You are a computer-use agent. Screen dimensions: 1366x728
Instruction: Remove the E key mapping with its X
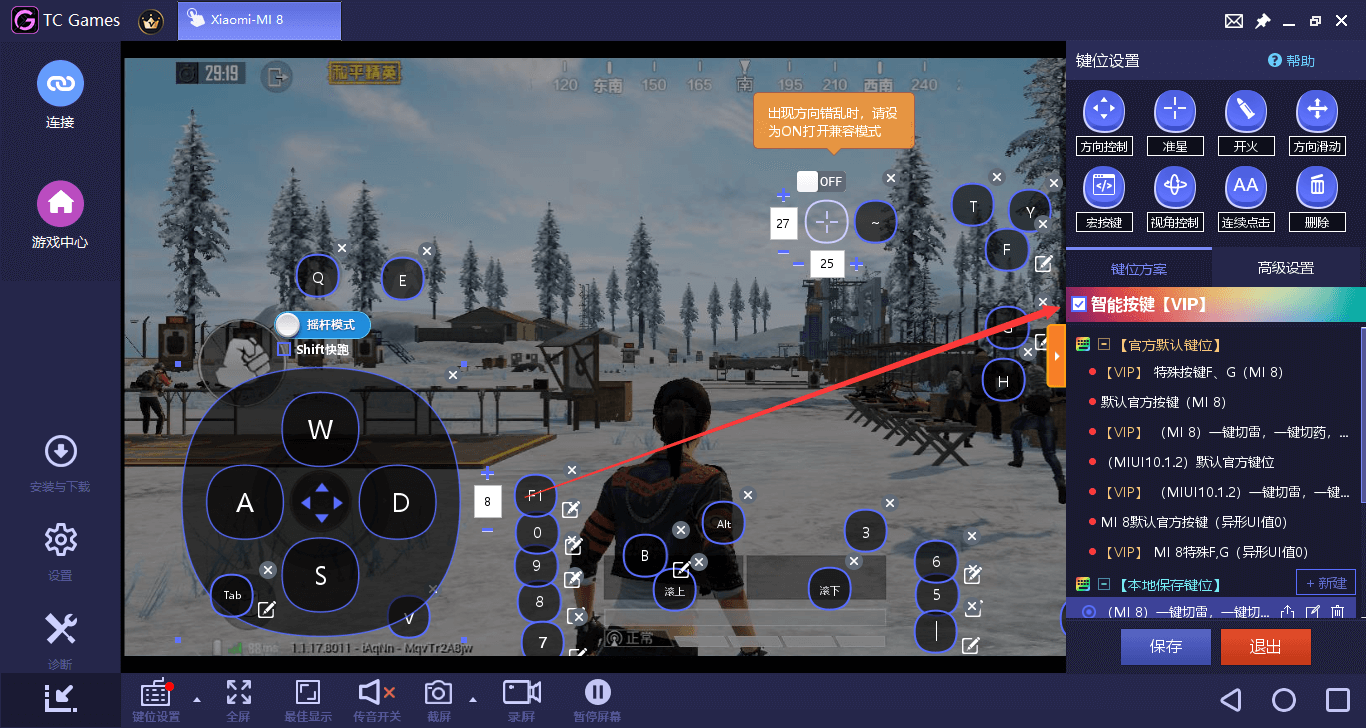click(427, 251)
